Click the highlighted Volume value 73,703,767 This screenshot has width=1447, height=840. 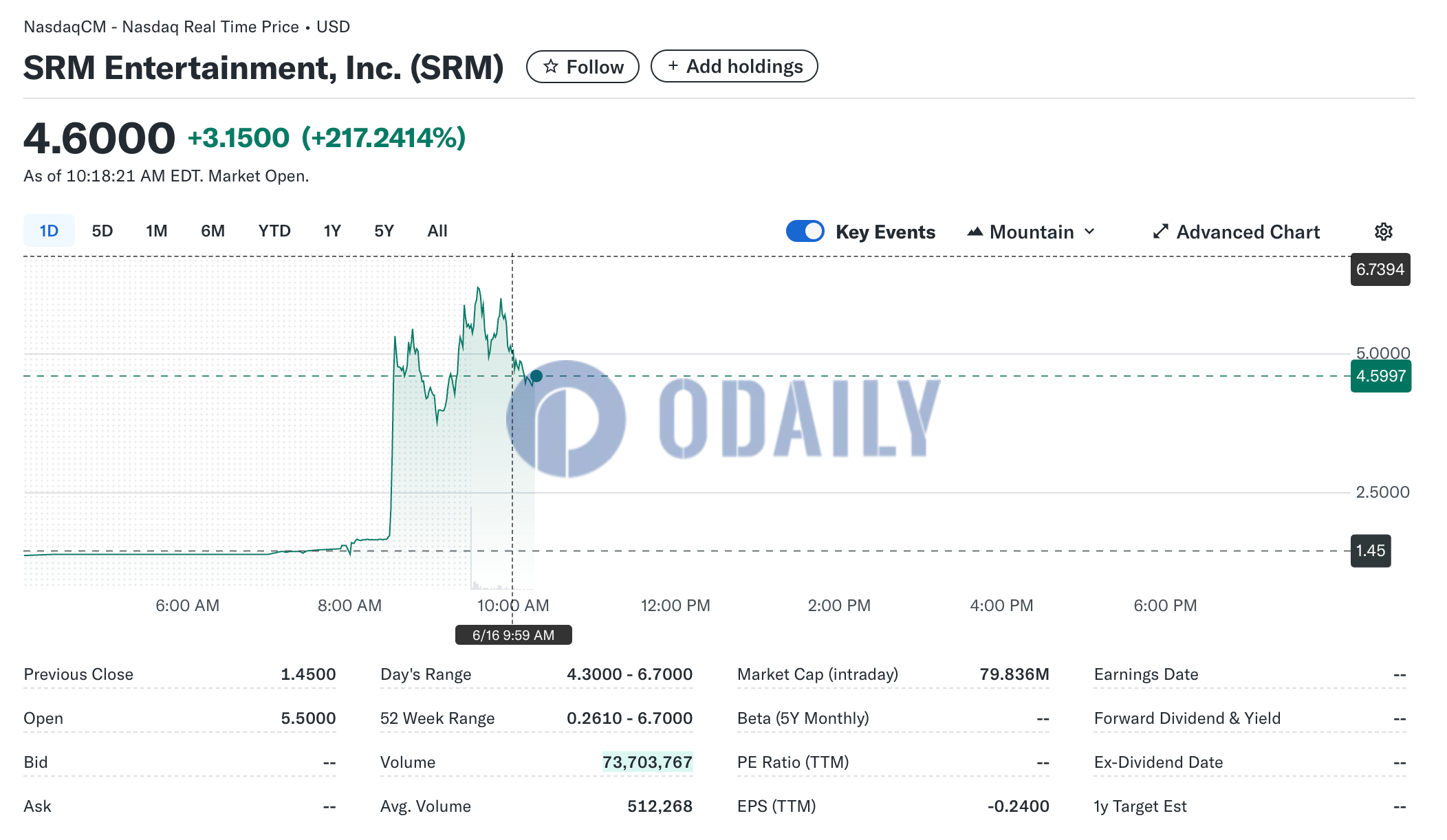[x=647, y=762]
